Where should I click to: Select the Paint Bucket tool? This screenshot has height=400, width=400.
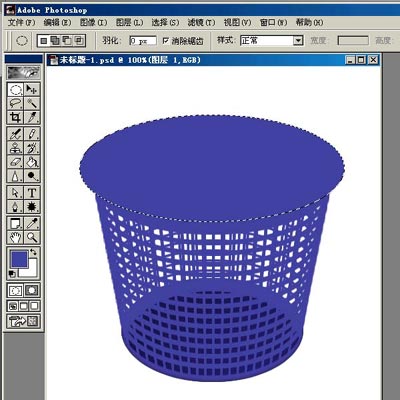point(32,162)
